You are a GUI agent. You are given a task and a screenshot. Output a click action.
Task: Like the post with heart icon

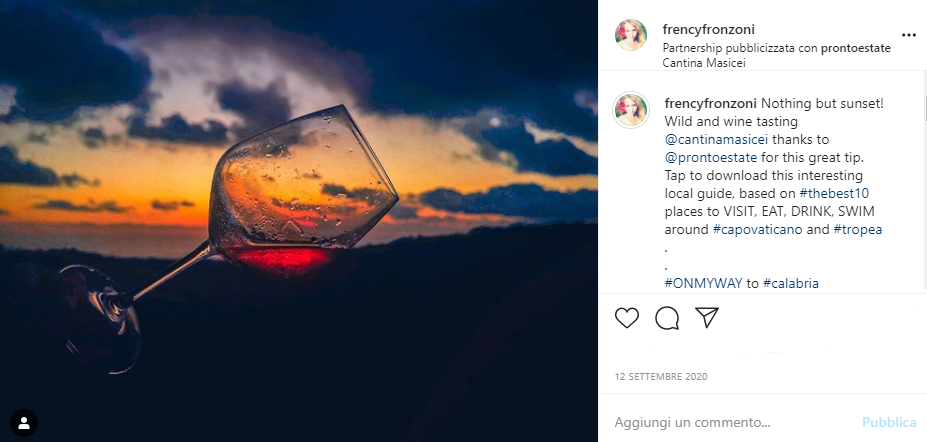pyautogui.click(x=627, y=318)
